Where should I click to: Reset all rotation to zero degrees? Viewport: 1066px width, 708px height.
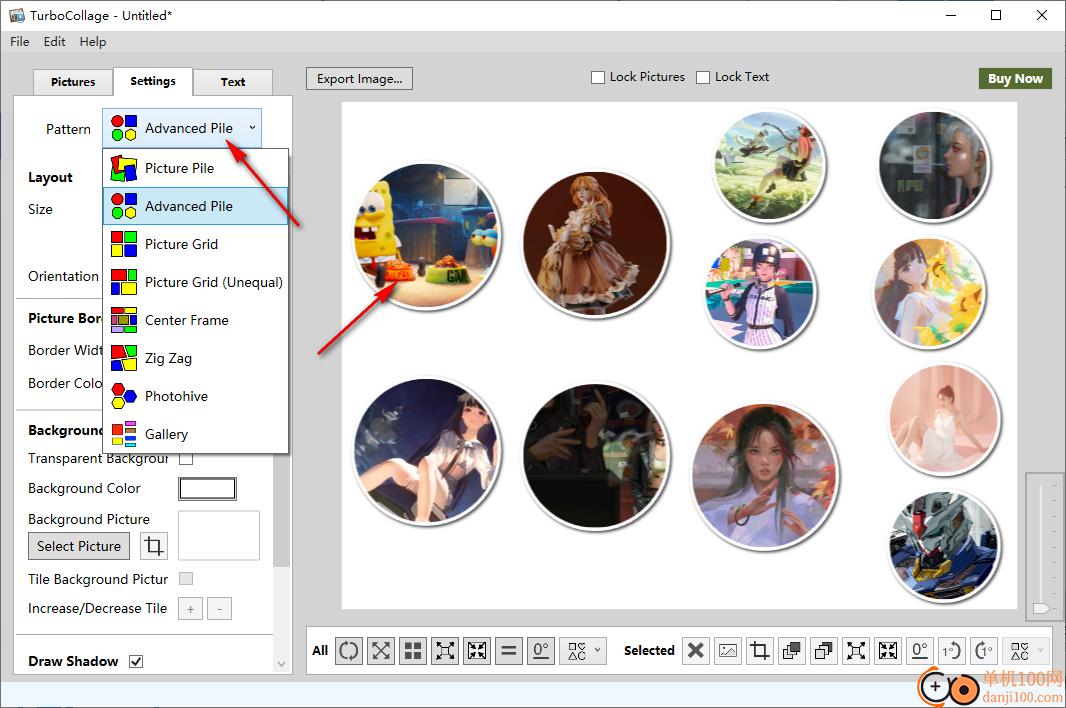pyautogui.click(x=540, y=651)
